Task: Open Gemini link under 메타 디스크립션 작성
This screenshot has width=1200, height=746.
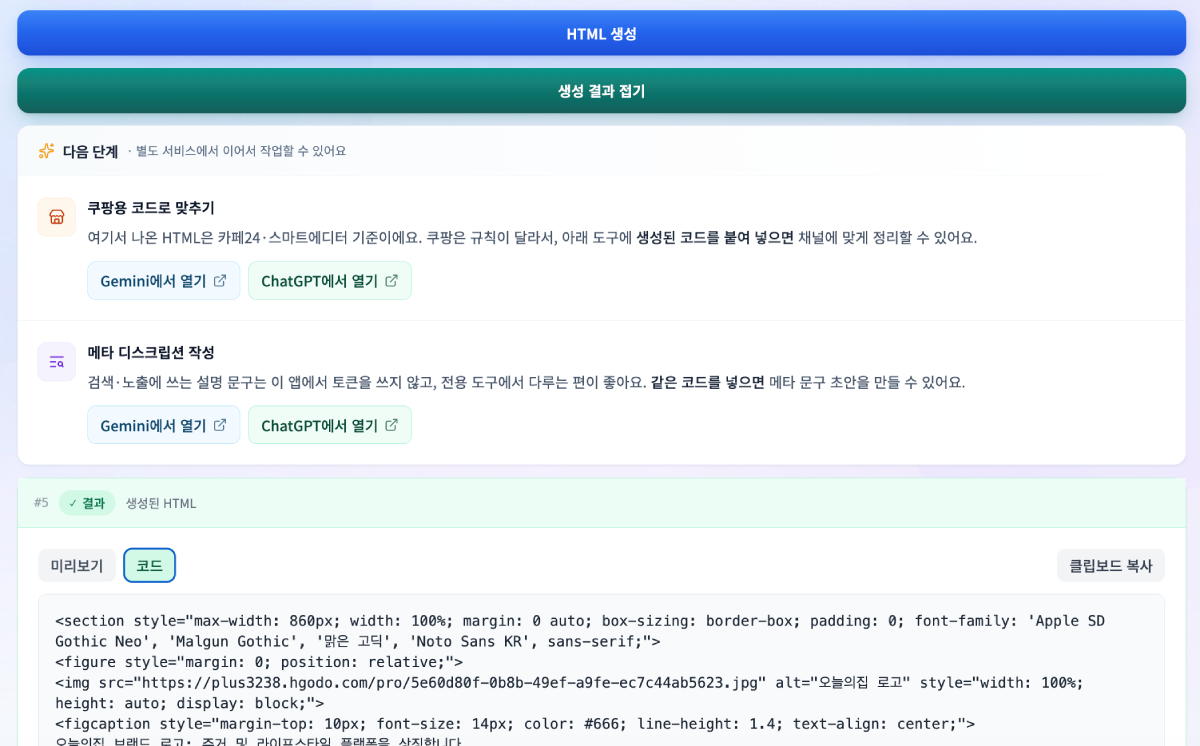Action: click(x=164, y=426)
